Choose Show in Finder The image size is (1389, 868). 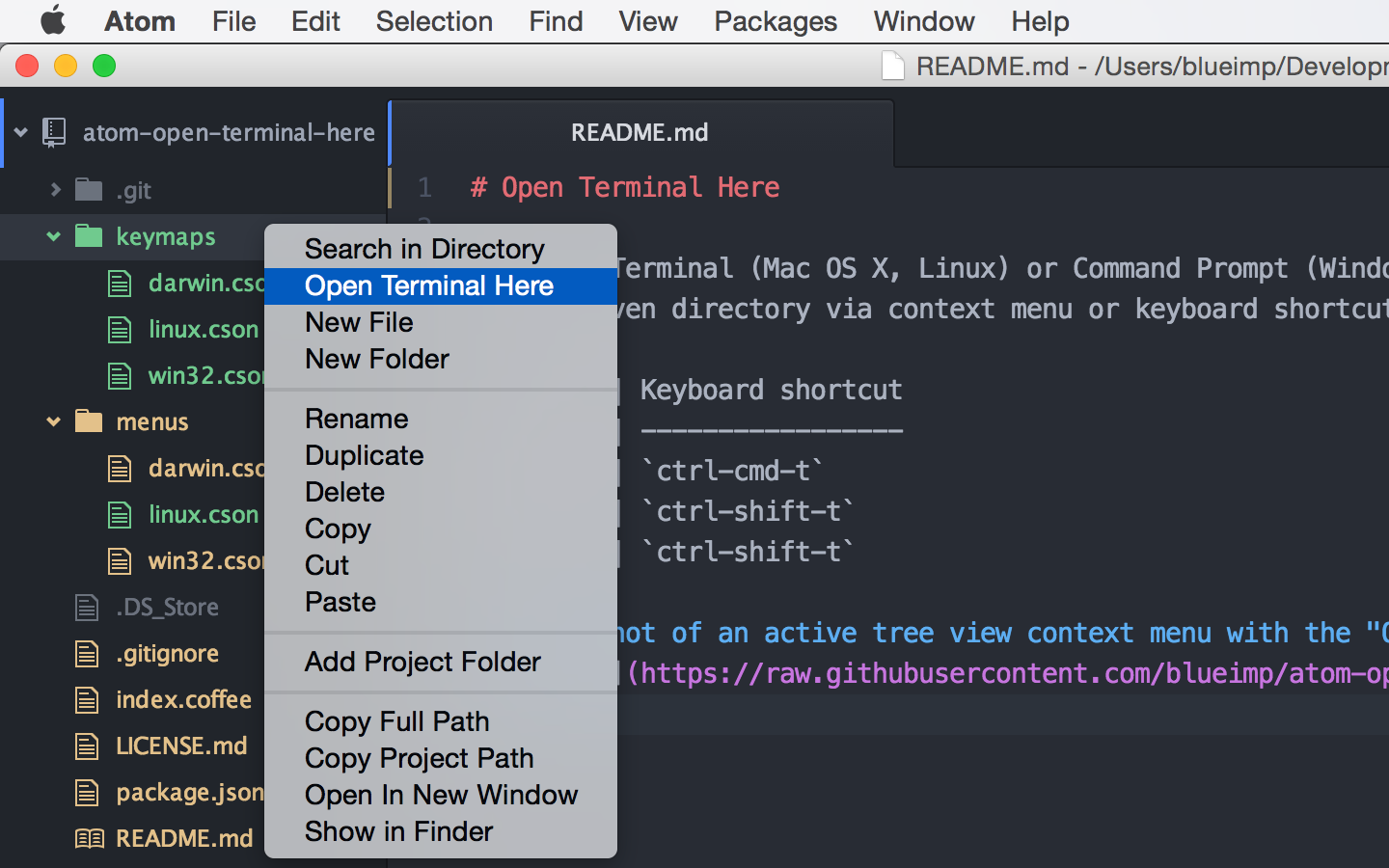coord(441,831)
